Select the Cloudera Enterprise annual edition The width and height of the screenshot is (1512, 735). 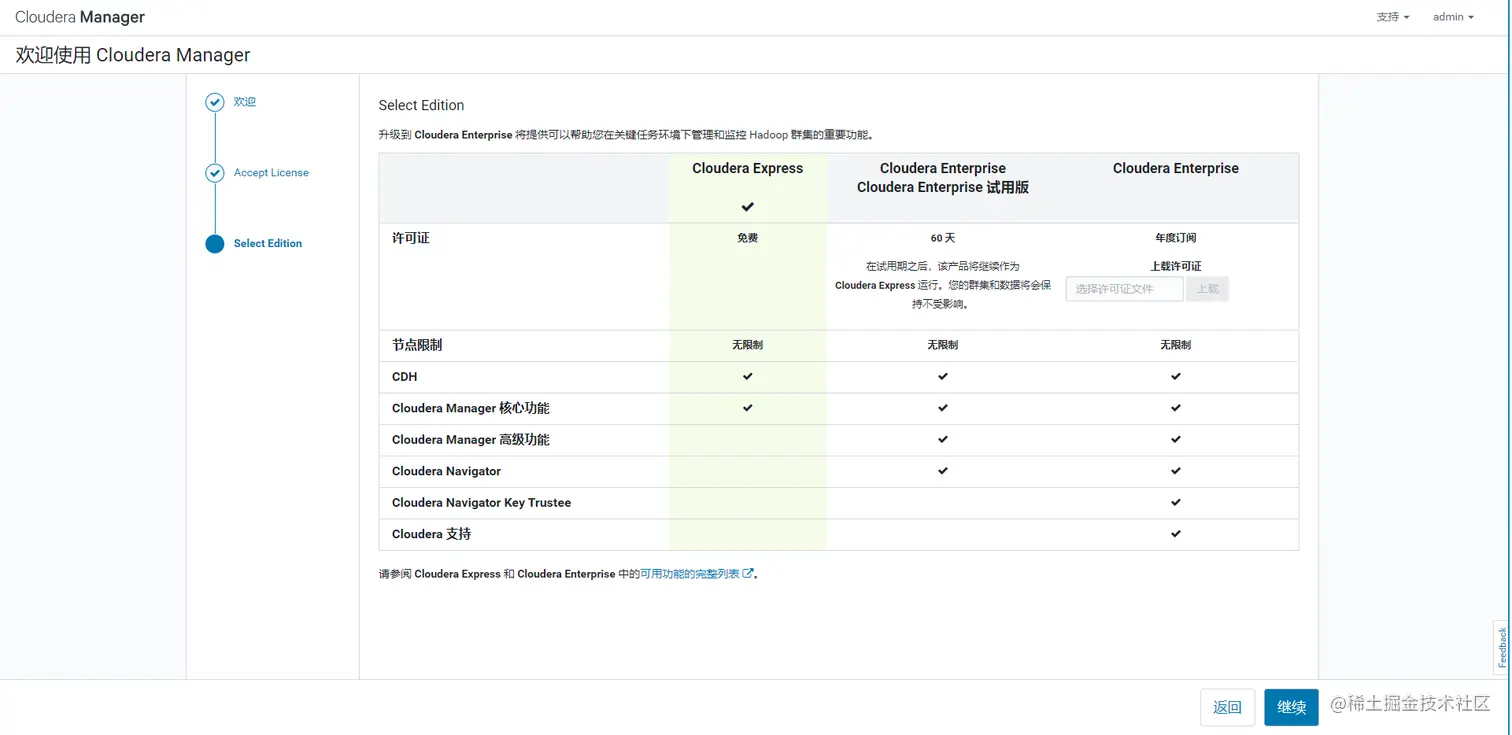pos(1176,168)
